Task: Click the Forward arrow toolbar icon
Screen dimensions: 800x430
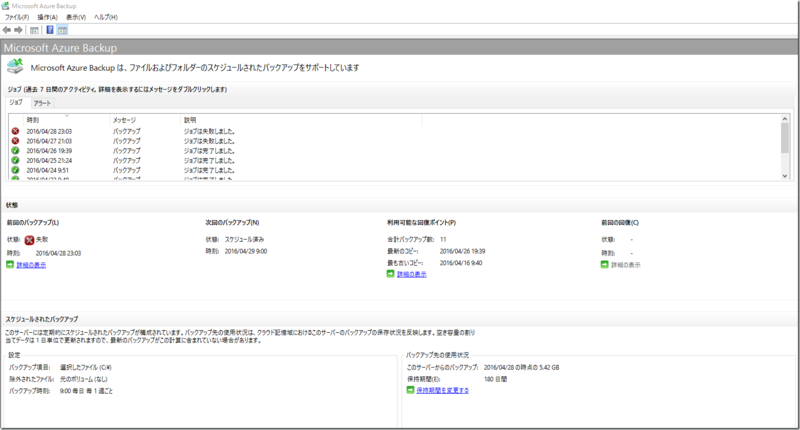Action: [x=18, y=30]
